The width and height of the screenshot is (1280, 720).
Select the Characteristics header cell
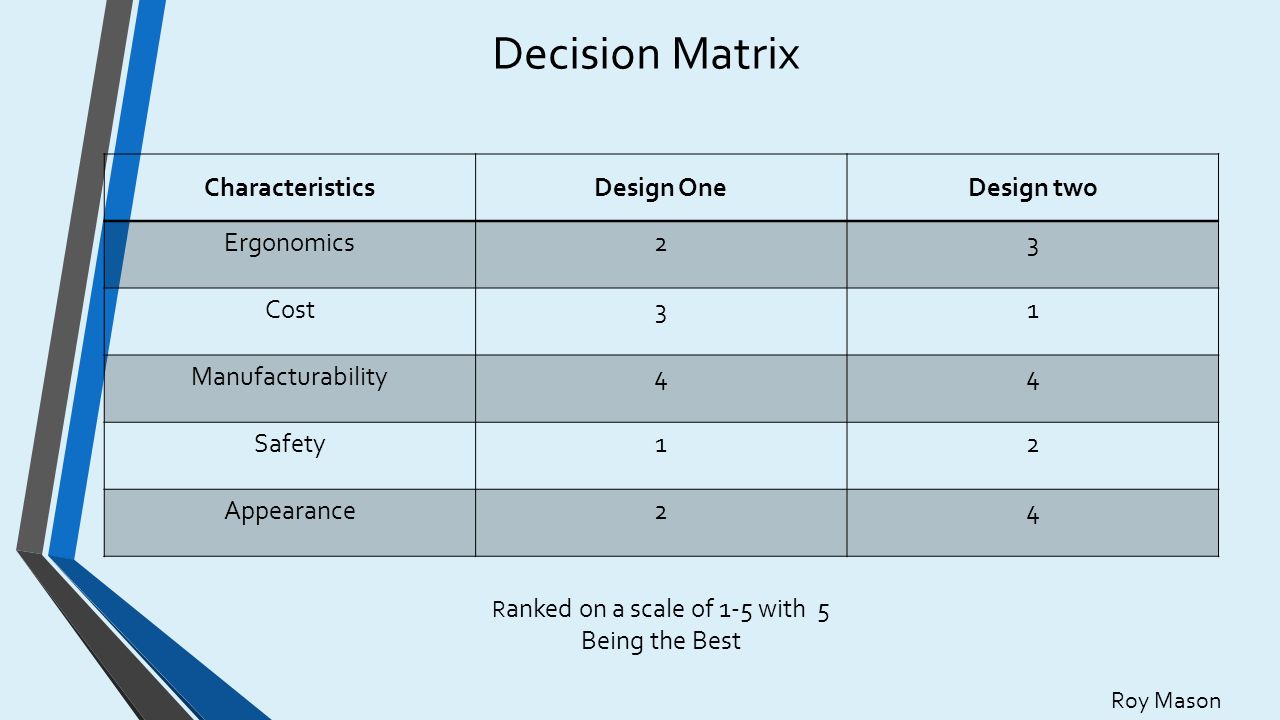[290, 187]
